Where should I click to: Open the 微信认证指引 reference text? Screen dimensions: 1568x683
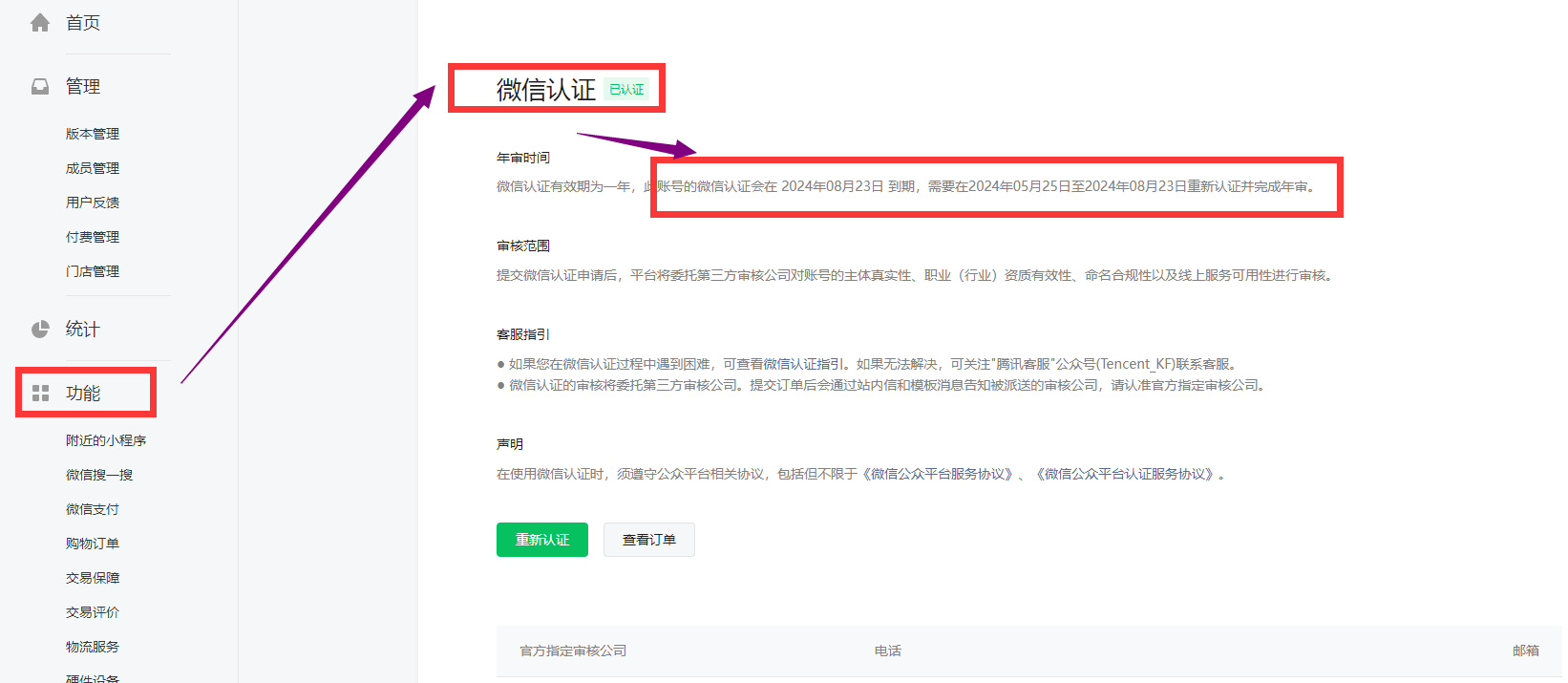tap(804, 364)
